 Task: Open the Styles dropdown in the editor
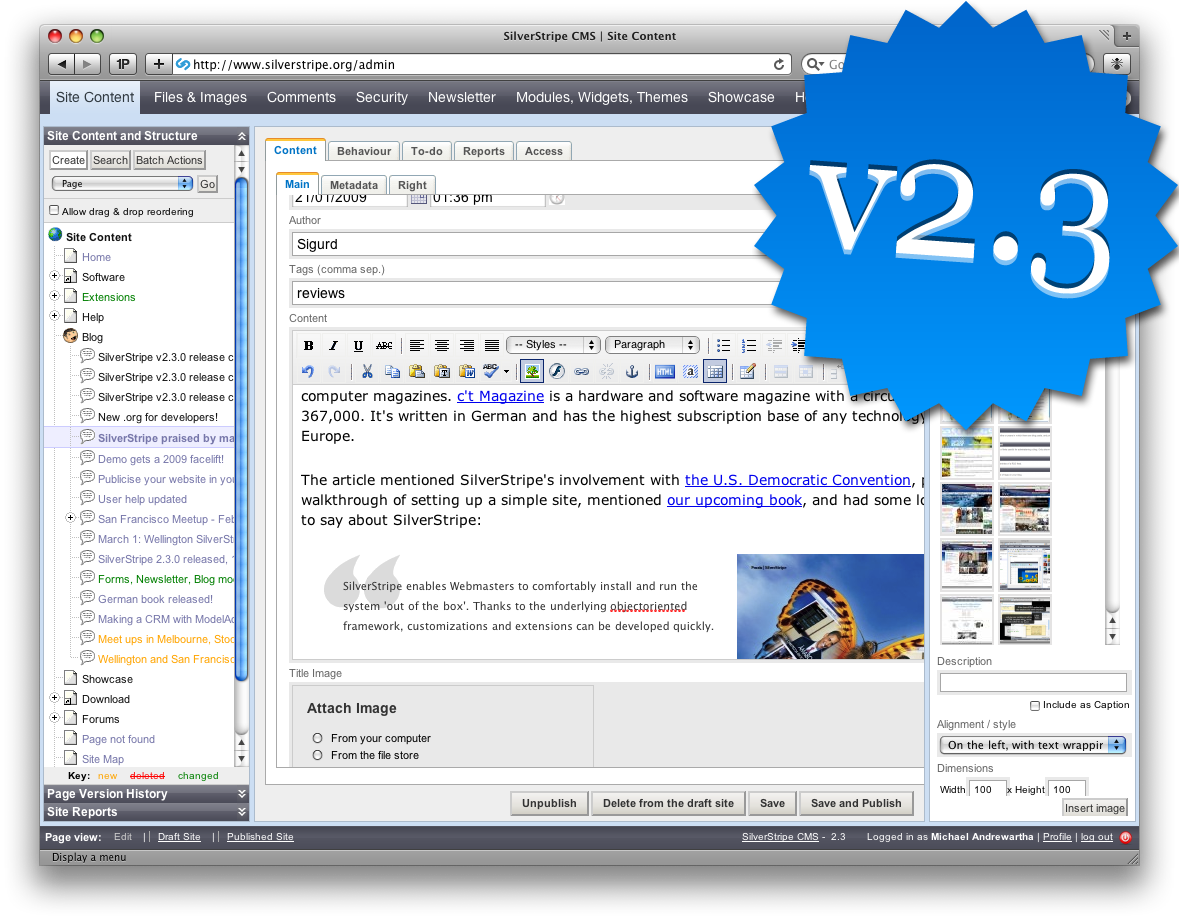[553, 345]
